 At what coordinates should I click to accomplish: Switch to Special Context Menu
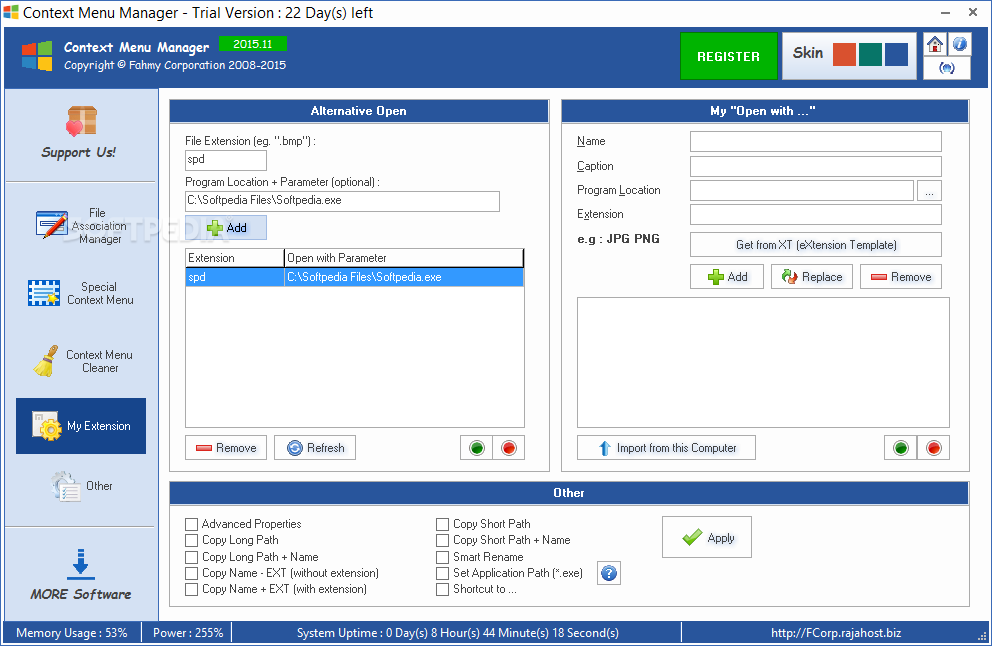coord(81,294)
